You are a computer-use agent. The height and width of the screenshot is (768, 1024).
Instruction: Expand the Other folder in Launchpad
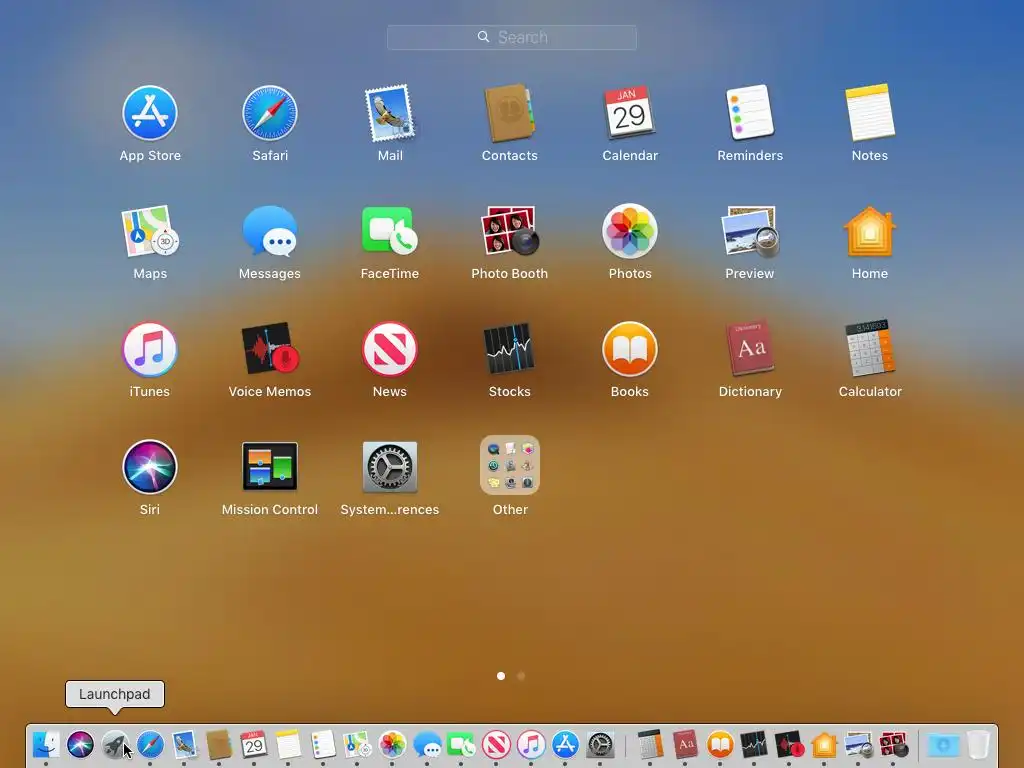[x=509, y=466]
